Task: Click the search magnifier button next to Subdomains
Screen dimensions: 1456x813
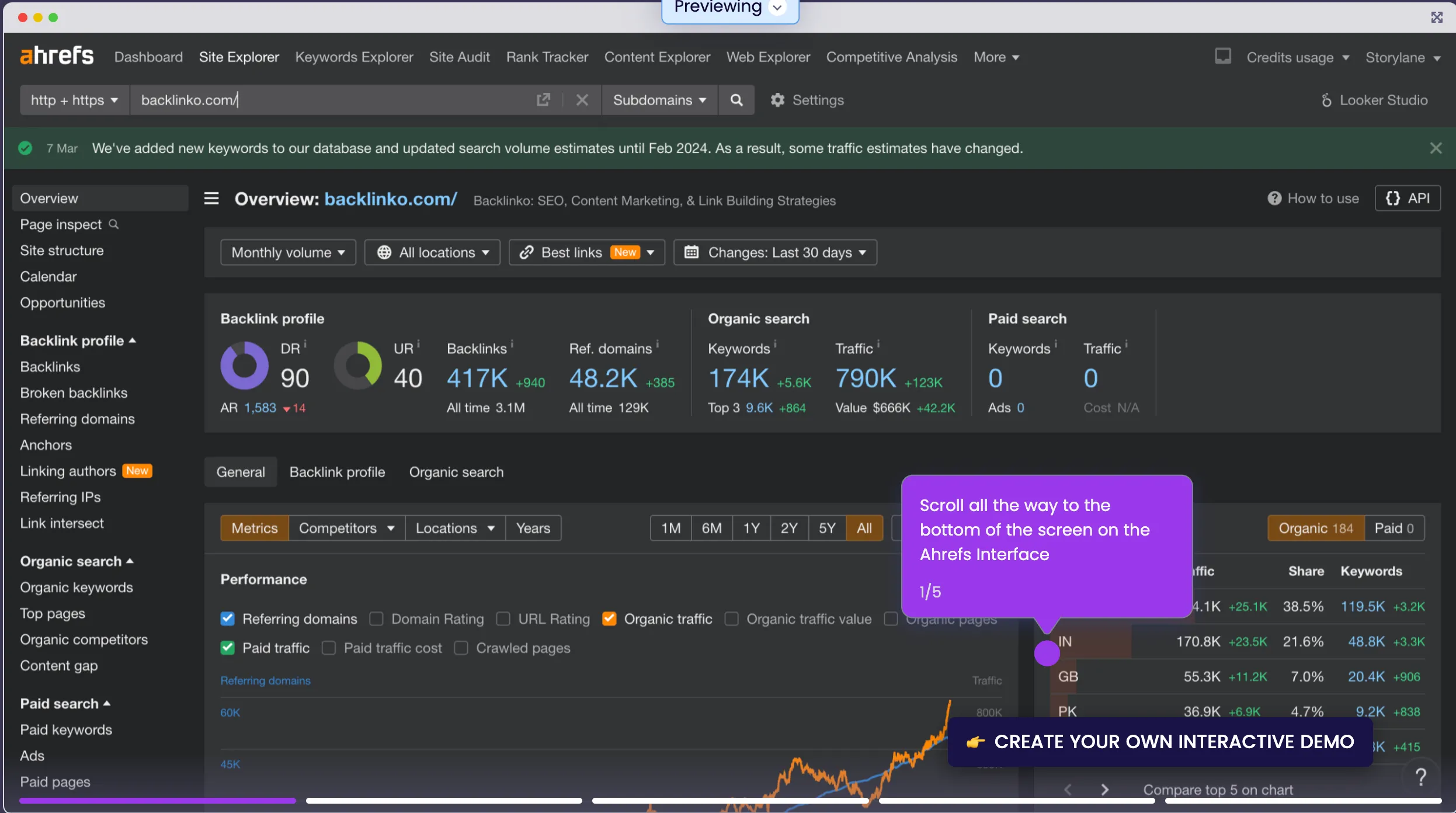Action: [736, 100]
